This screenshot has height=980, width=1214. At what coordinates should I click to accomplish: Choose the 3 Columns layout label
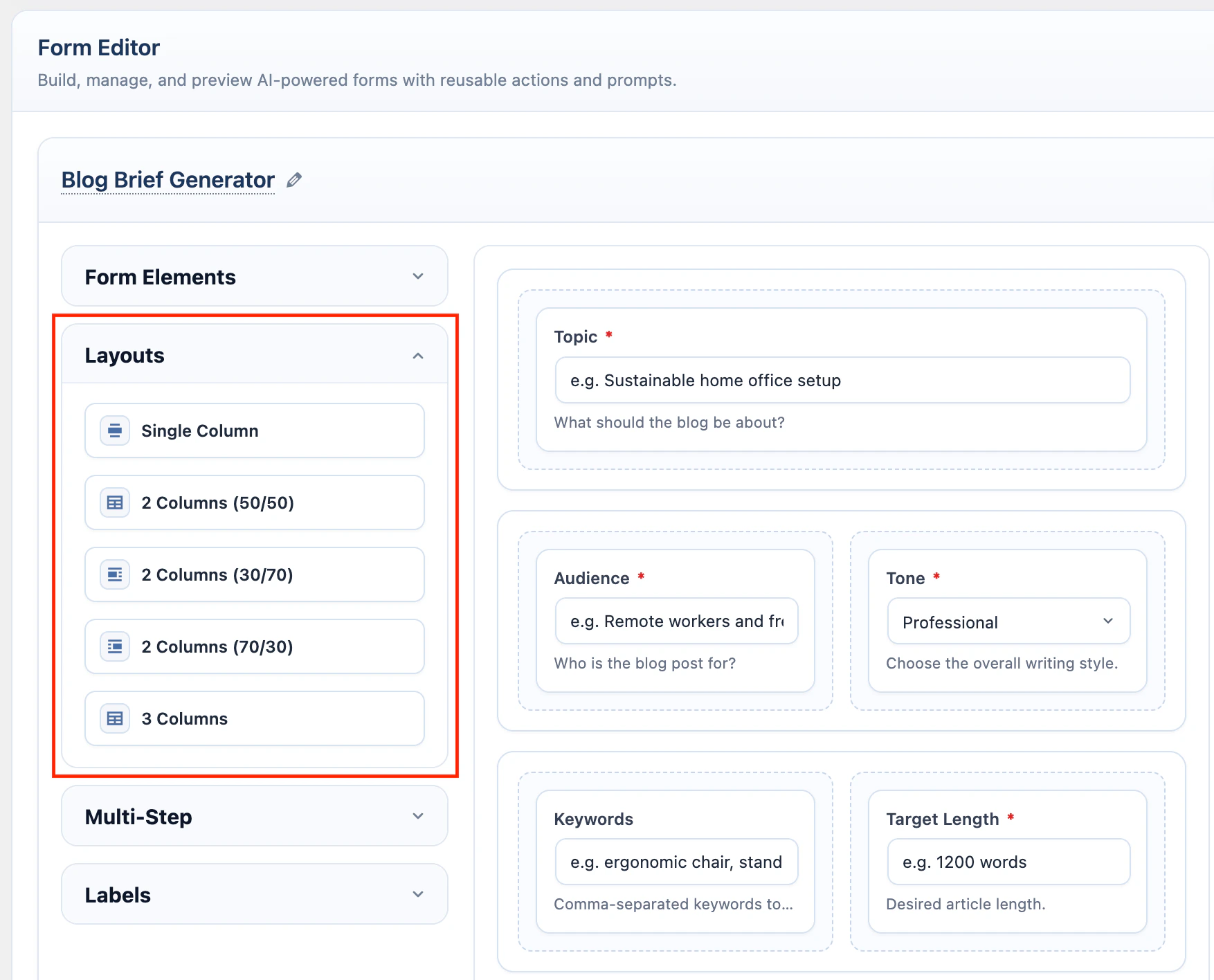(x=185, y=718)
